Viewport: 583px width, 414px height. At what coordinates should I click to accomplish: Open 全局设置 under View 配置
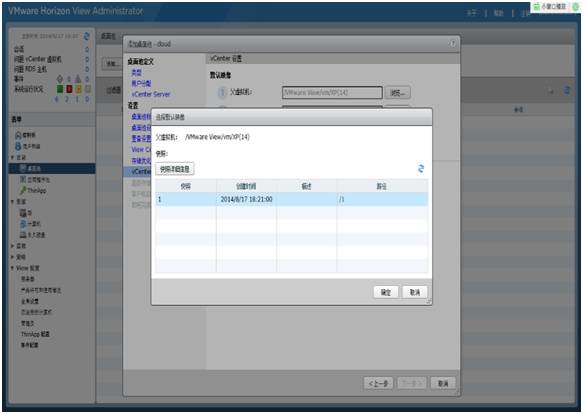[x=30, y=301]
